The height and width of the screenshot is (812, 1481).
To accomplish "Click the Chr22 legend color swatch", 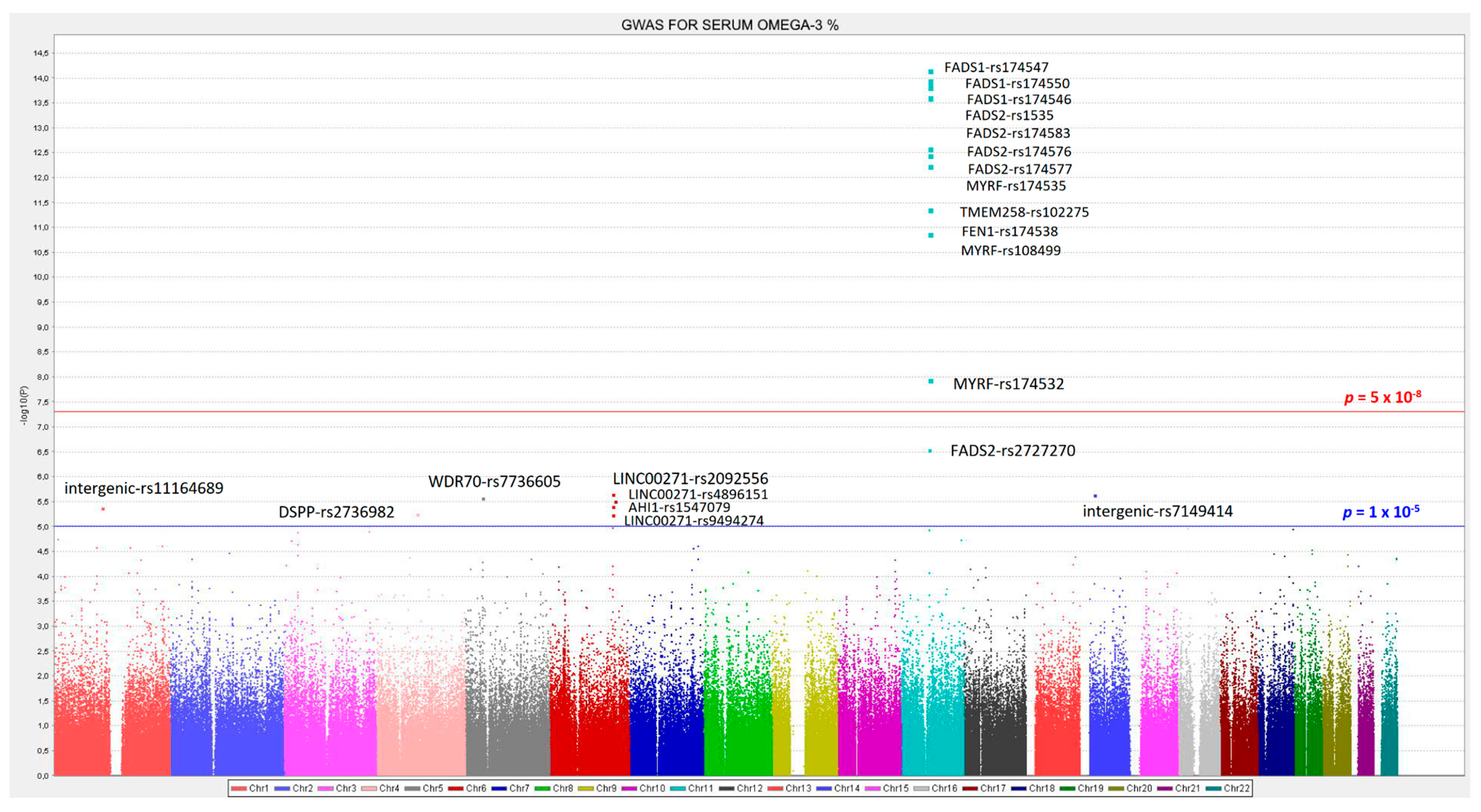I will tap(1214, 789).
